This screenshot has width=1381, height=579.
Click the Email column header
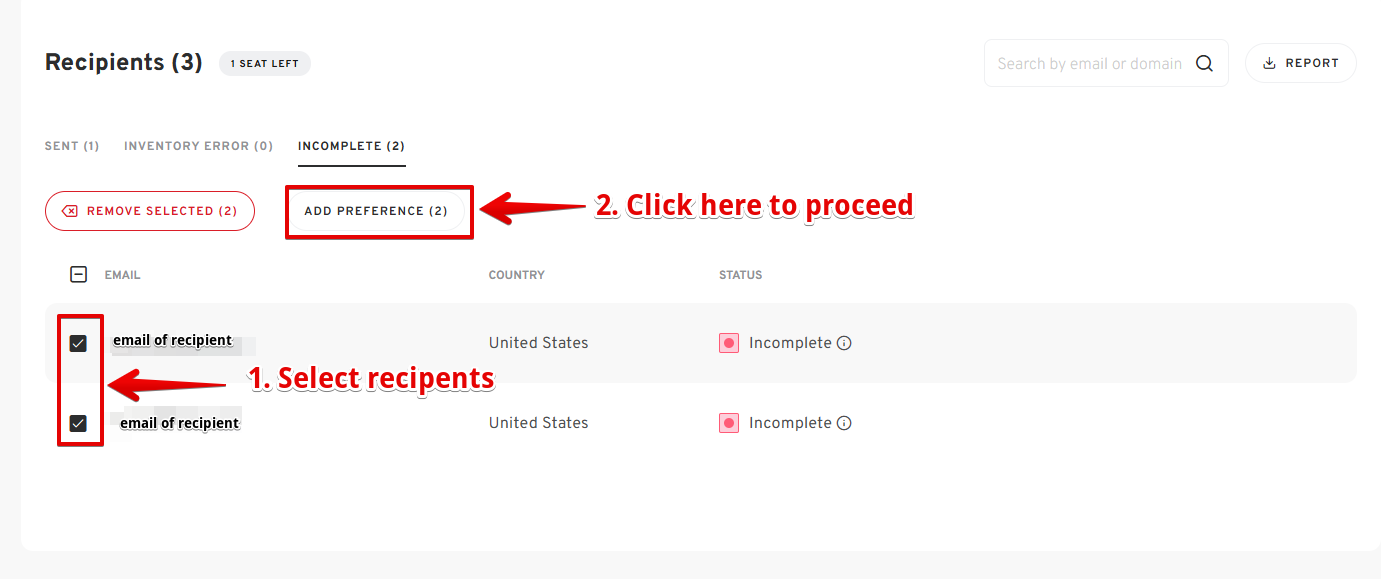coord(122,275)
